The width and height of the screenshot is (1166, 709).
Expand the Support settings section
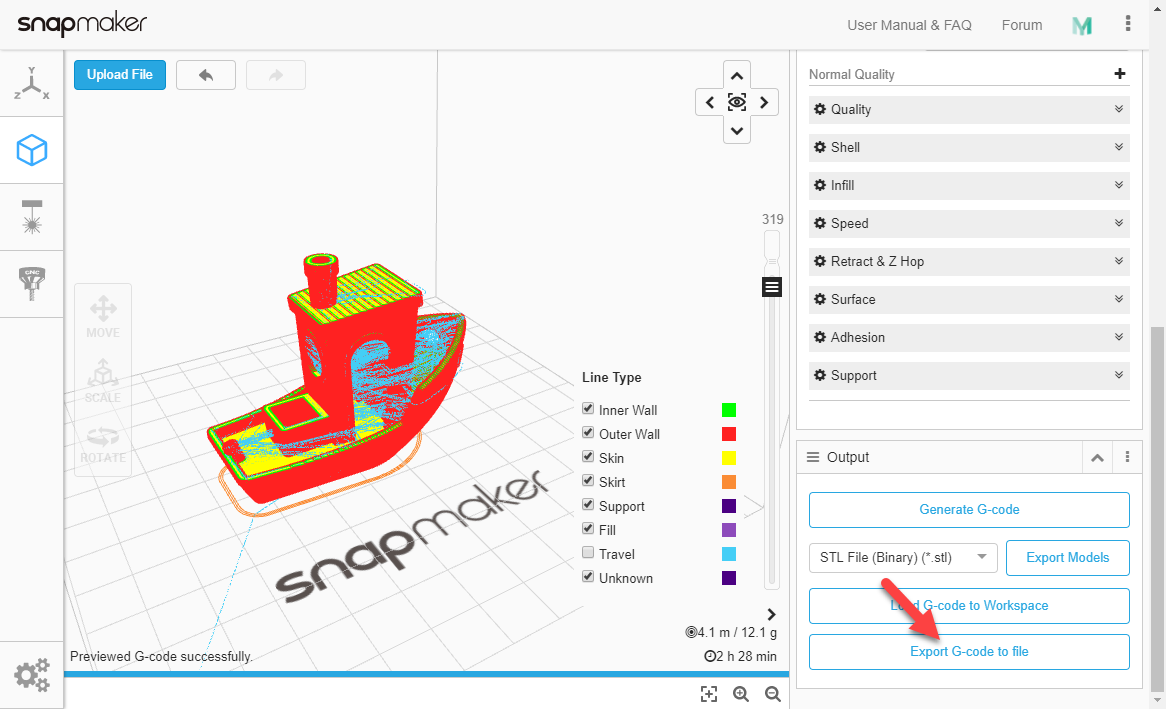[969, 376]
